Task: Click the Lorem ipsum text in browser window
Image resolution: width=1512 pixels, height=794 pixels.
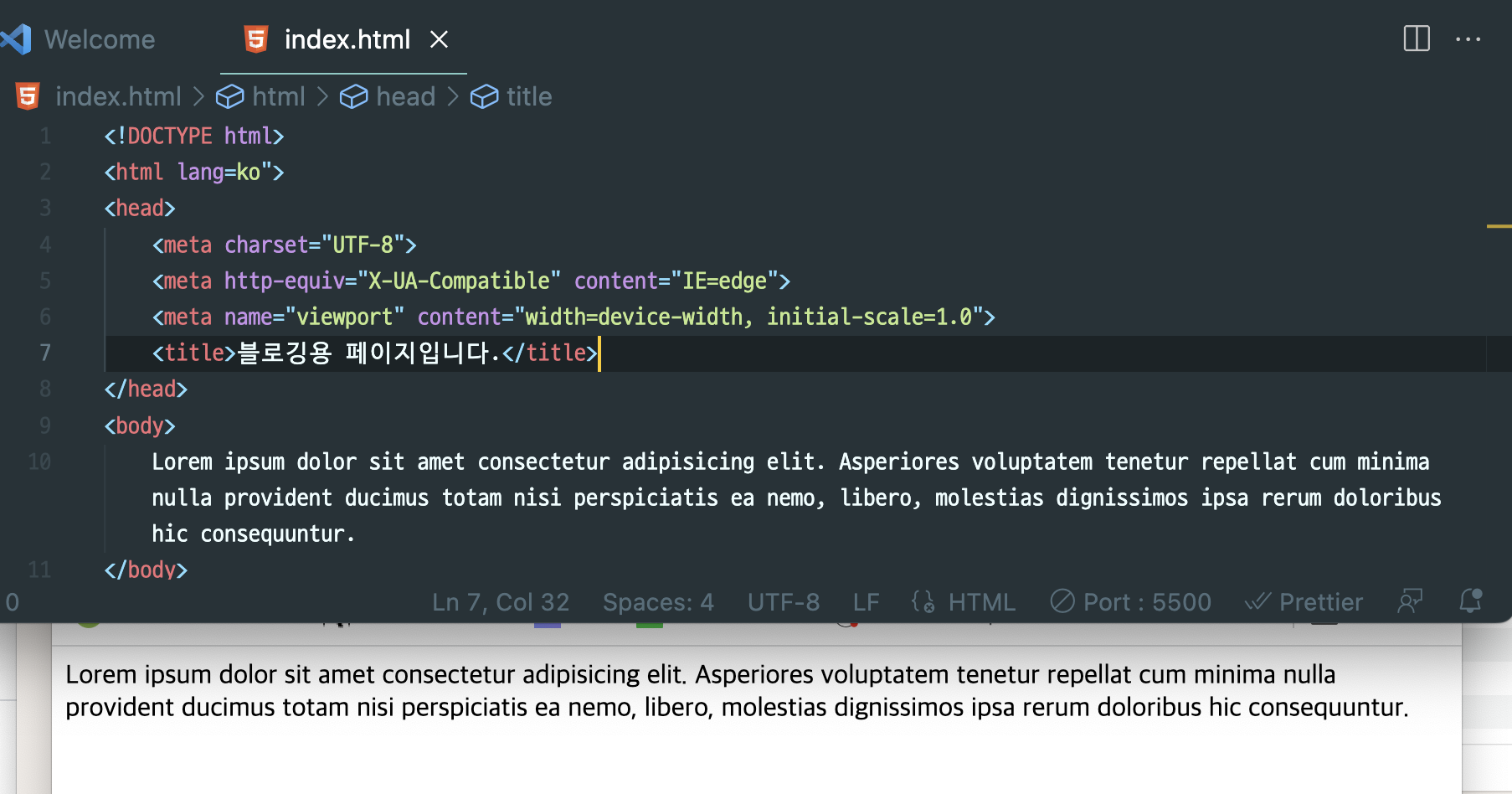Action: click(x=737, y=691)
